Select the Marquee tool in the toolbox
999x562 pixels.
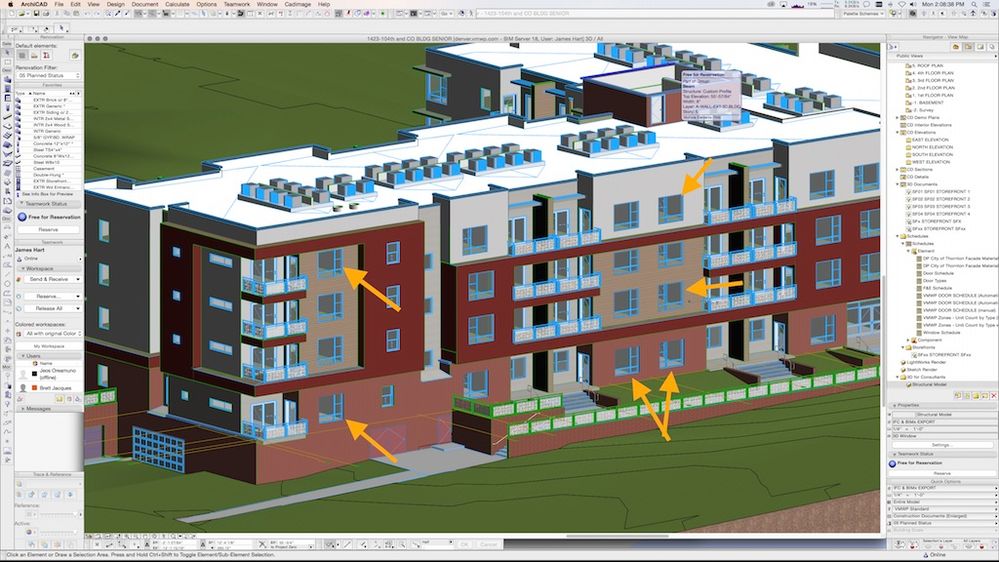tap(7, 62)
